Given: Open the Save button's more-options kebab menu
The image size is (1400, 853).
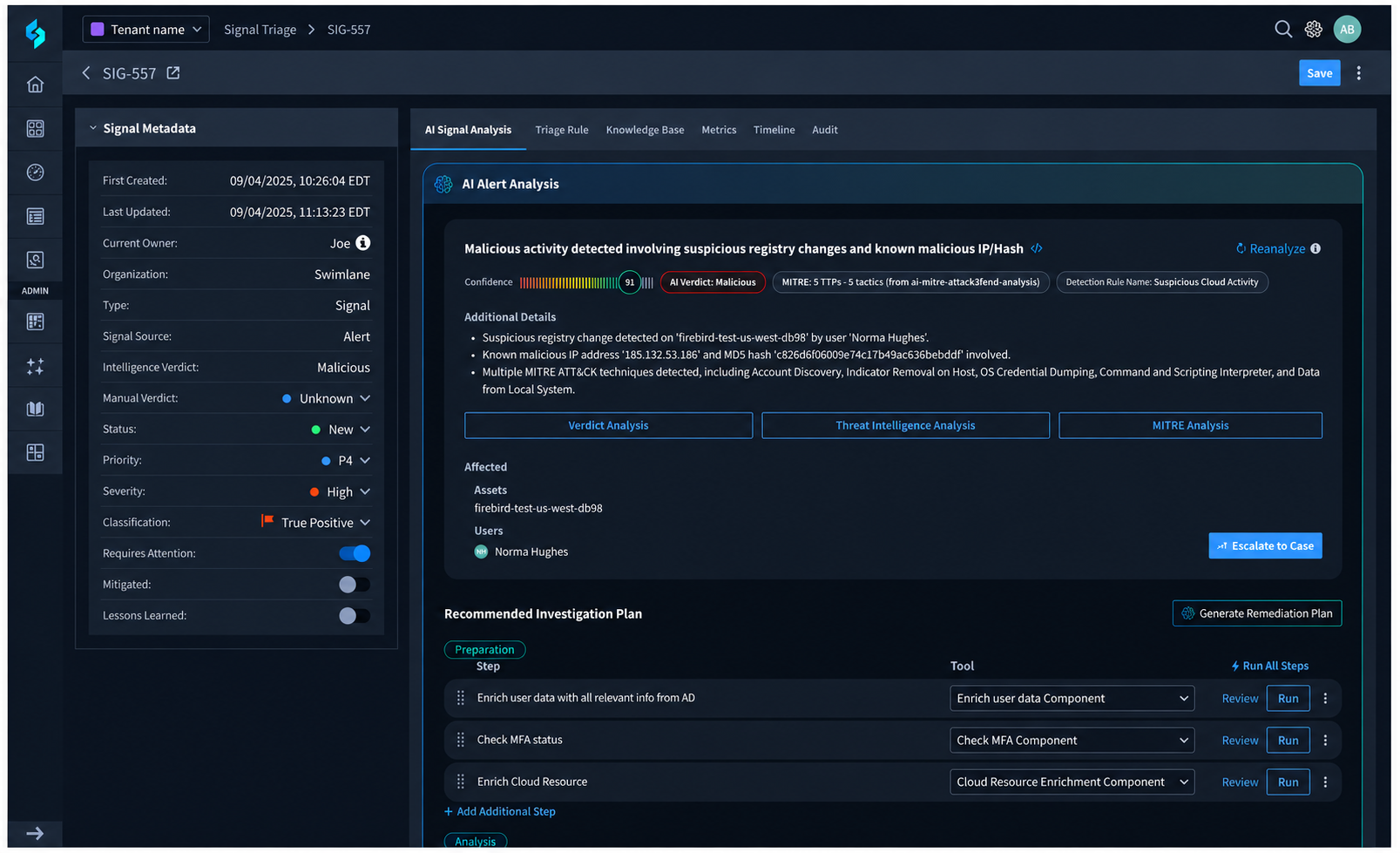Looking at the screenshot, I should tap(1358, 73).
